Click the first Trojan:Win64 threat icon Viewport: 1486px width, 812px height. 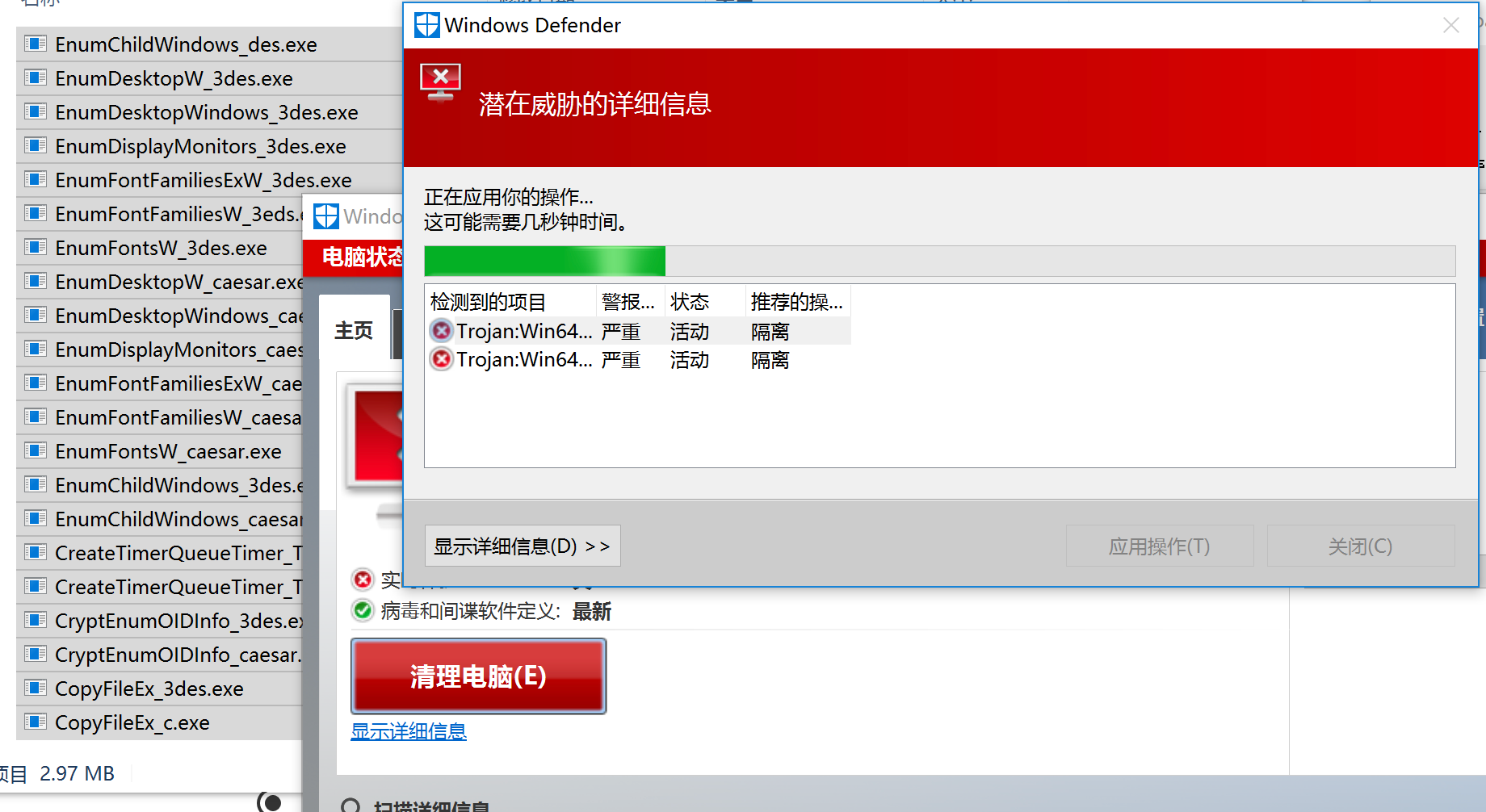click(x=441, y=331)
